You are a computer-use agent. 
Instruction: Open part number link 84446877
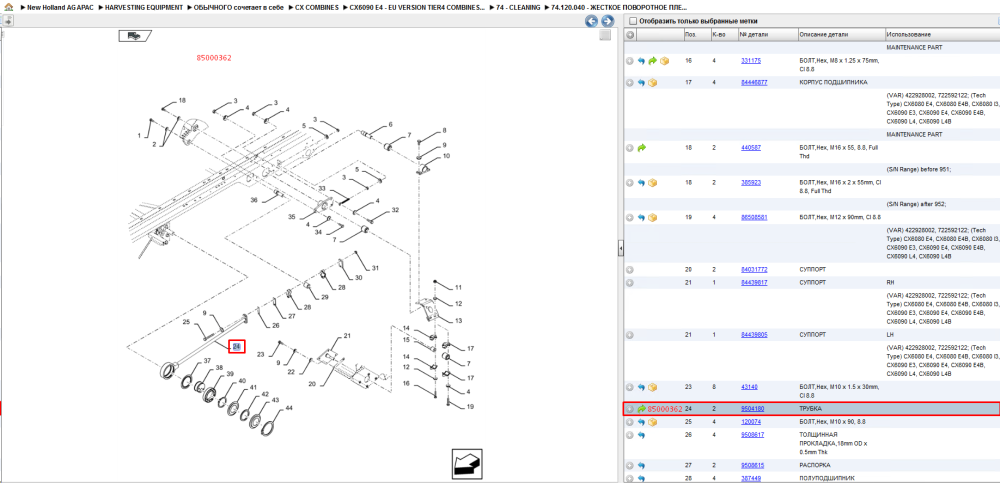coord(754,83)
